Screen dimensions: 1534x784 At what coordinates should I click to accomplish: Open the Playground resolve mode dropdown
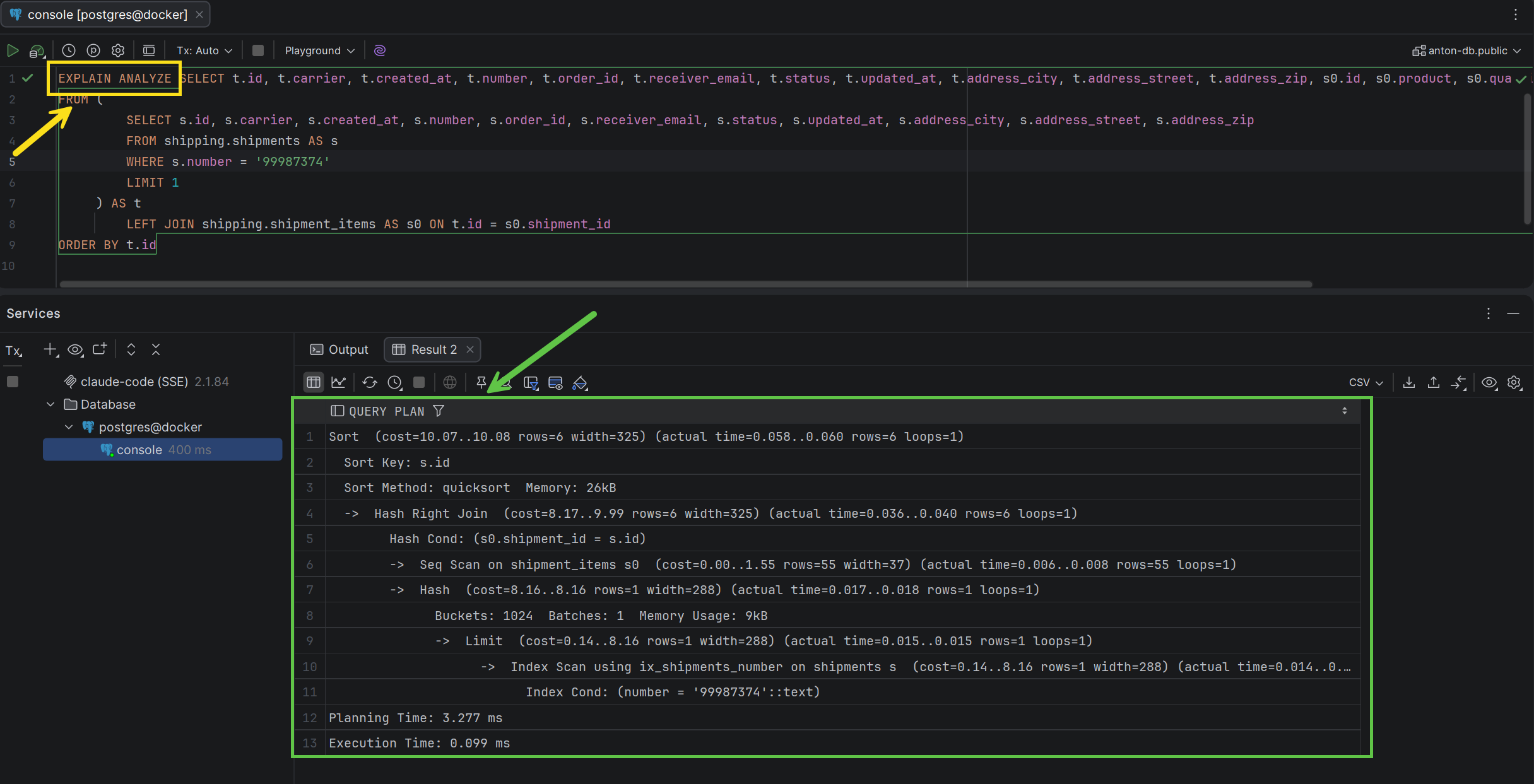[x=319, y=50]
